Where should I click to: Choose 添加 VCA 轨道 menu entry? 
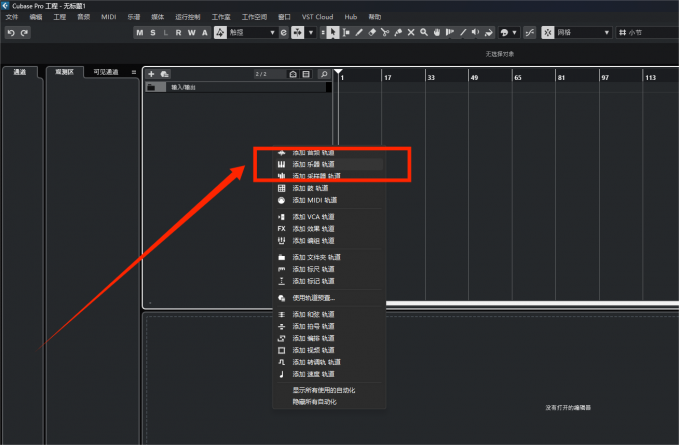(329, 217)
